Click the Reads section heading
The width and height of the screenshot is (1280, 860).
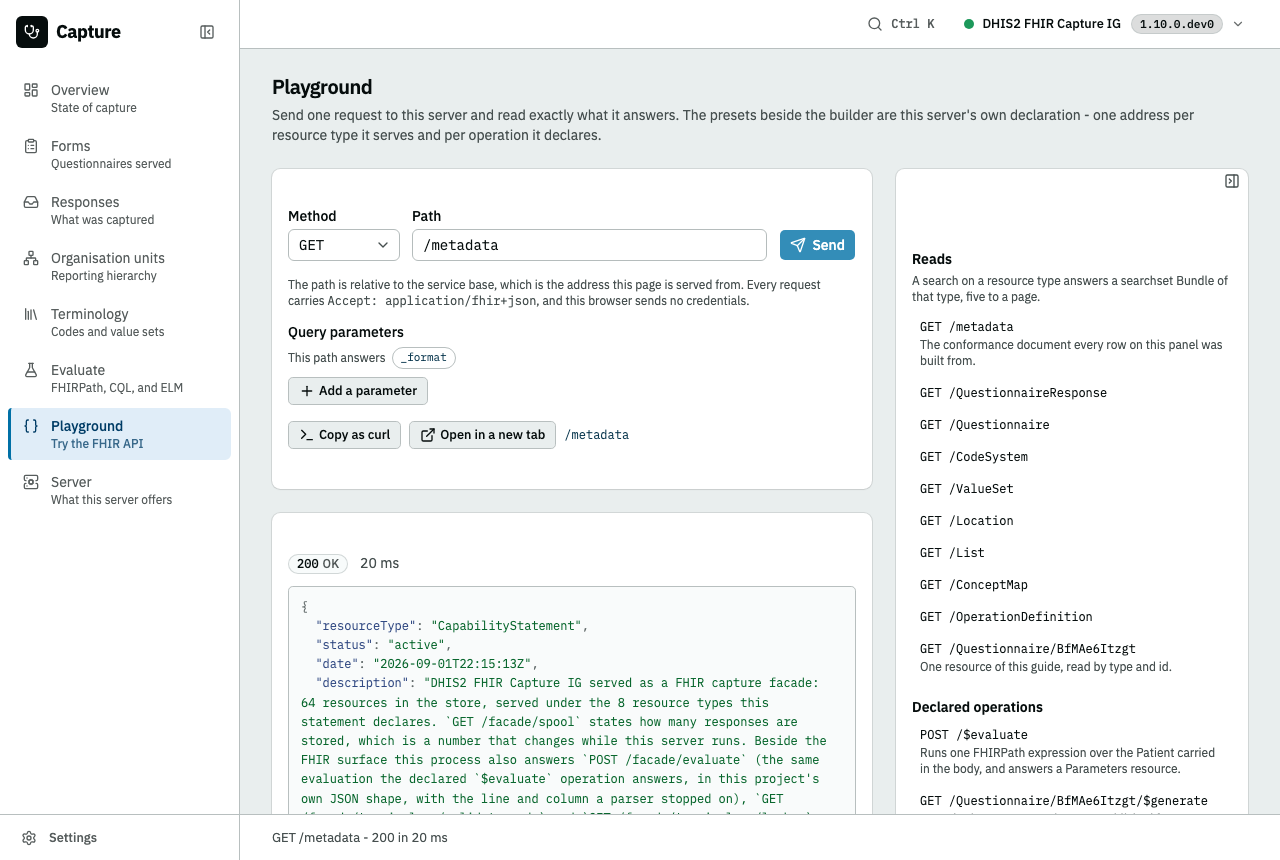(x=932, y=259)
